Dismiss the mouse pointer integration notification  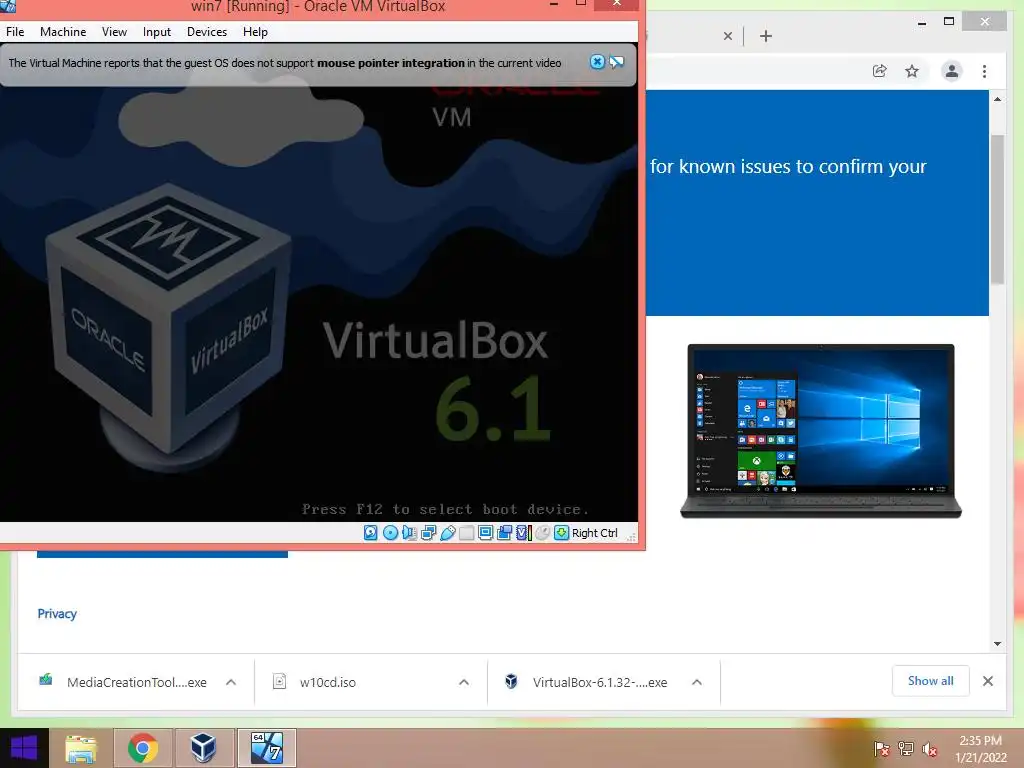(597, 62)
